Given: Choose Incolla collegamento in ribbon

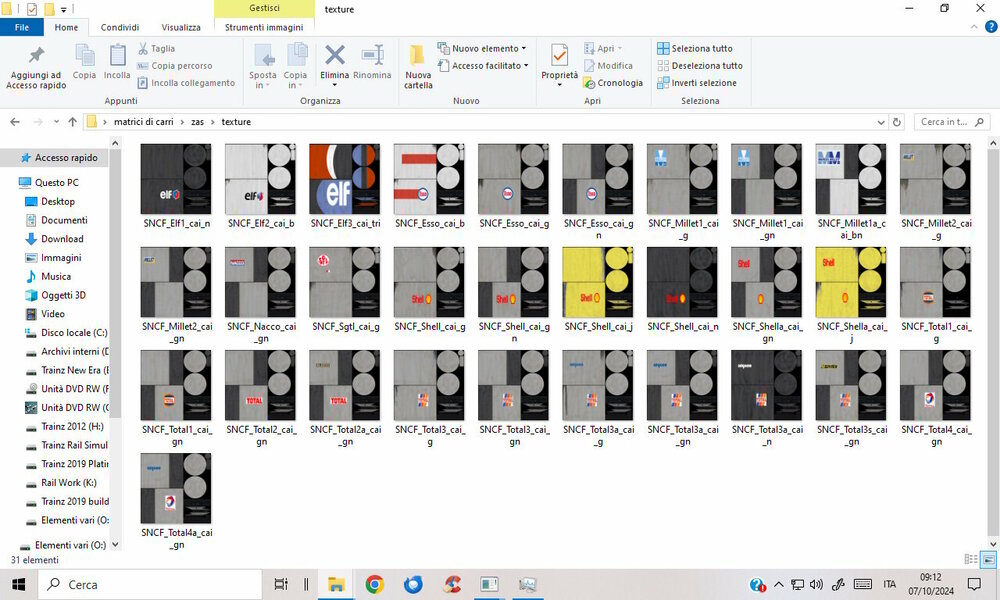Looking at the screenshot, I should [x=186, y=83].
